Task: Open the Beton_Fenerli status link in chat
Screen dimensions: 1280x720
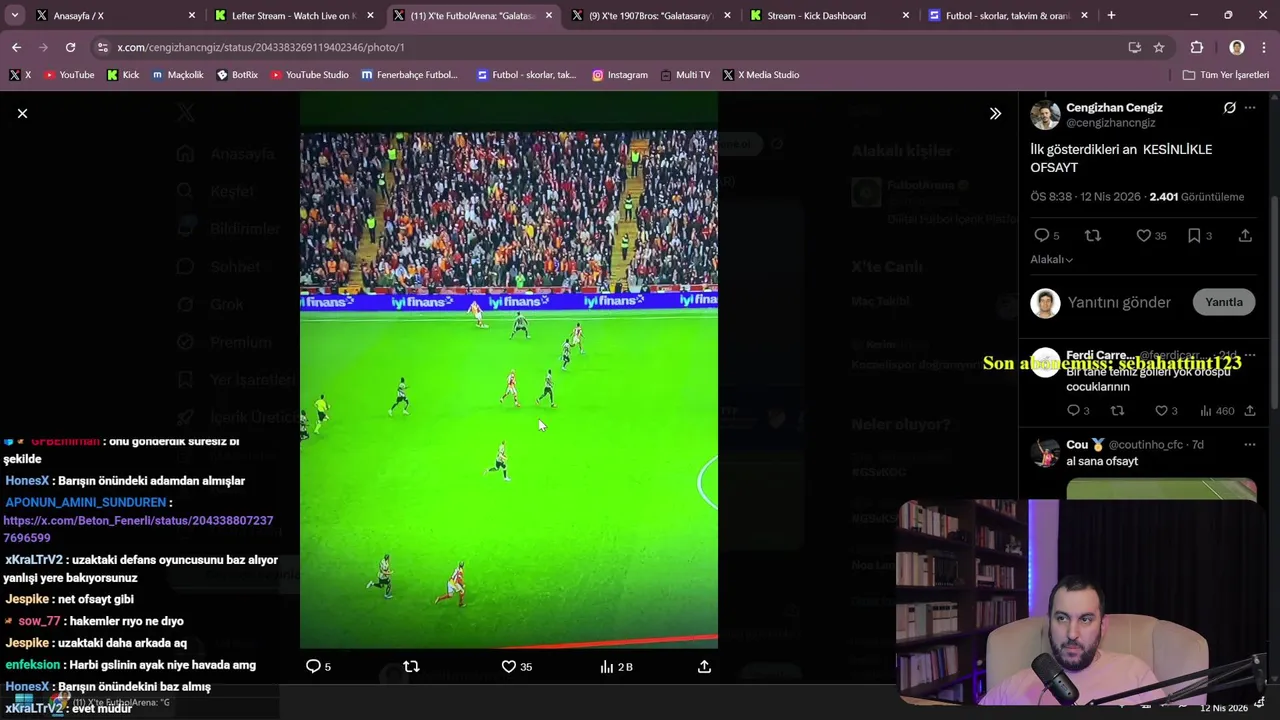Action: pos(138,529)
